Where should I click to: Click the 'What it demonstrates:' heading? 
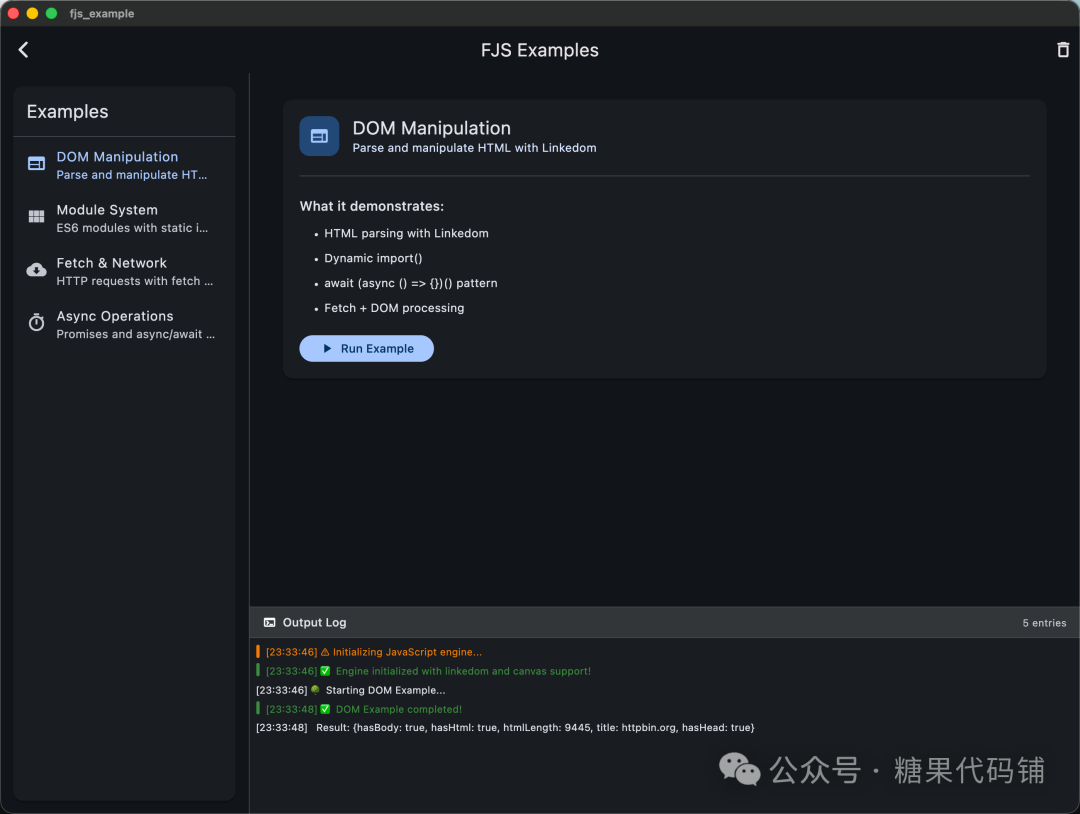pyautogui.click(x=372, y=207)
